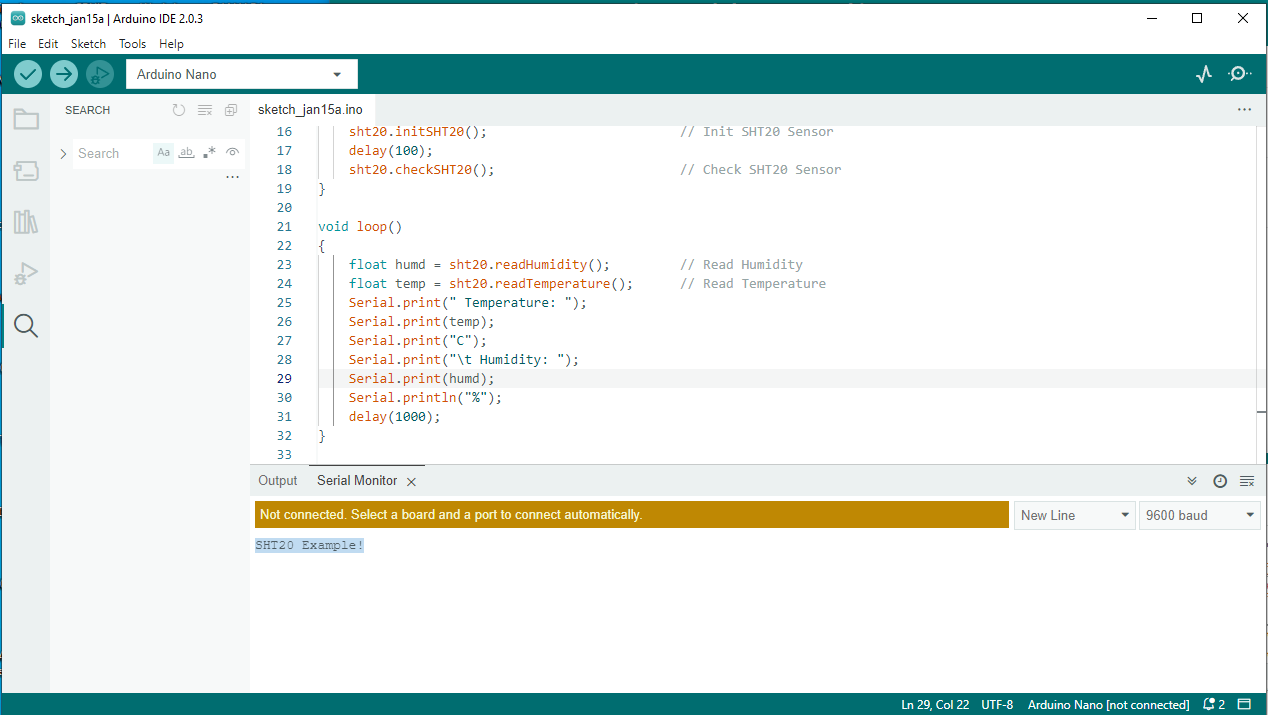Open the Serial Plotter icon
The image size is (1268, 715).
(1204, 74)
